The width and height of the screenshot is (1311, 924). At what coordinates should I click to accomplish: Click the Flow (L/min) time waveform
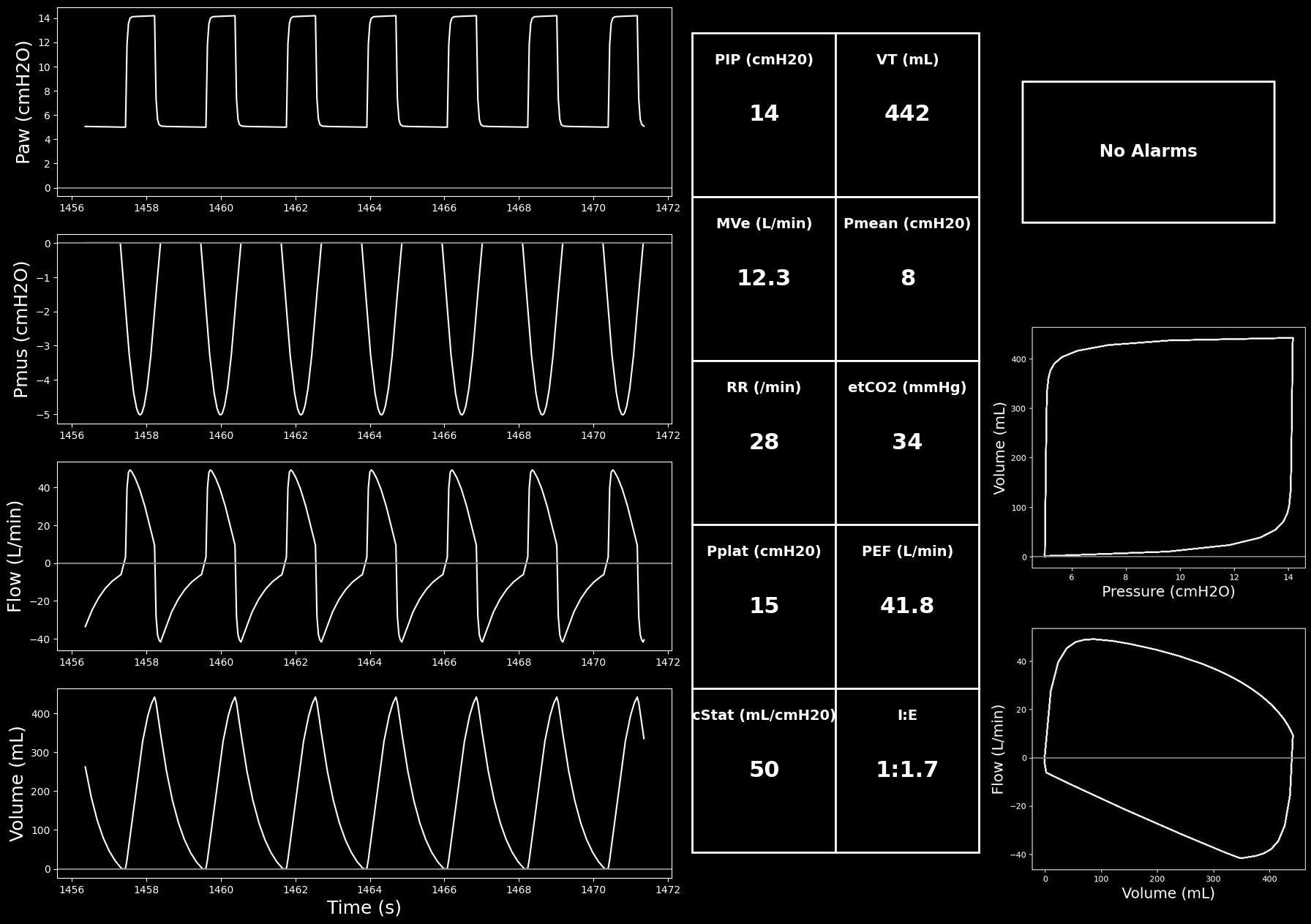tap(364, 555)
